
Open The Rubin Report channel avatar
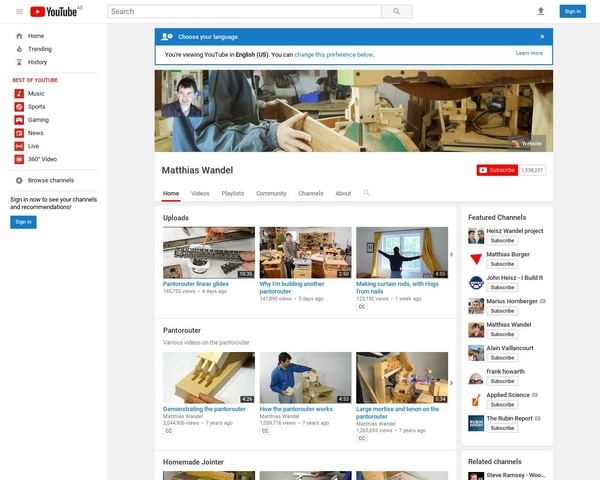coord(476,423)
